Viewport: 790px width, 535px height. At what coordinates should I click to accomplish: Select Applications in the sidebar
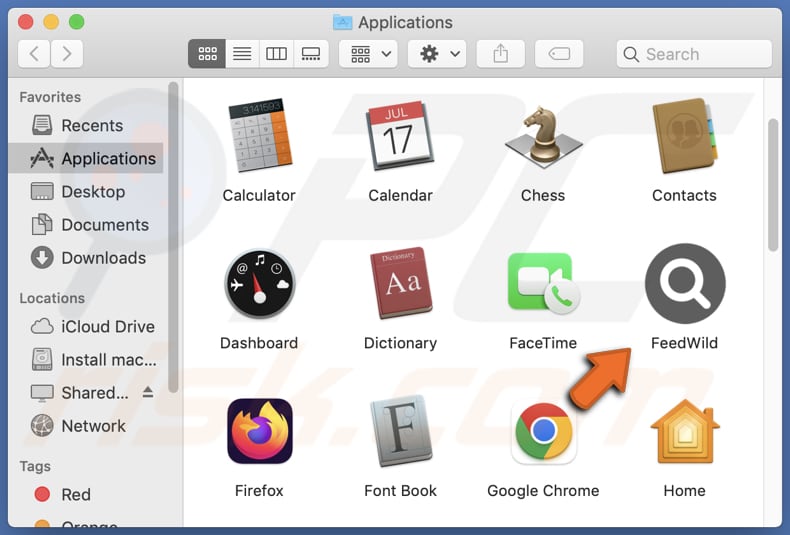[x=86, y=159]
